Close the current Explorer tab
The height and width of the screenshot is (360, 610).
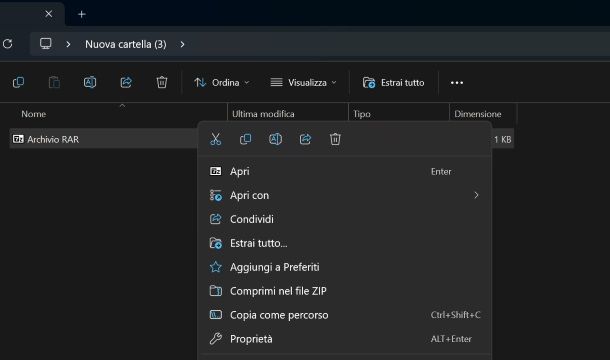[x=49, y=14]
